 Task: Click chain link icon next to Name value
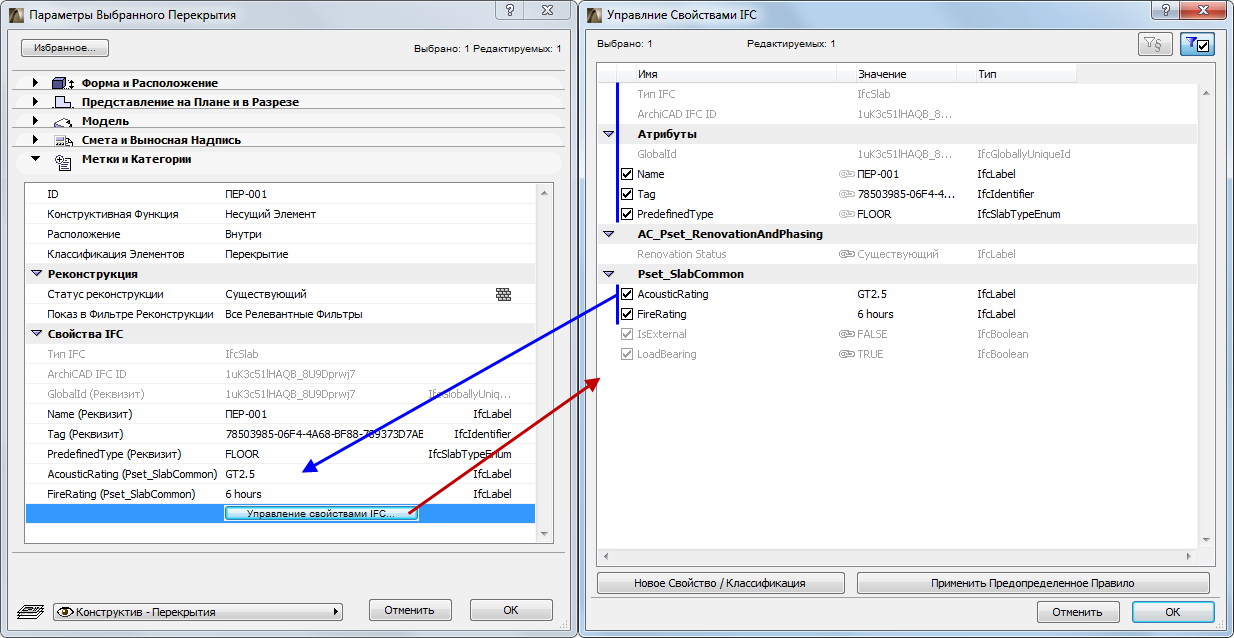coord(847,174)
